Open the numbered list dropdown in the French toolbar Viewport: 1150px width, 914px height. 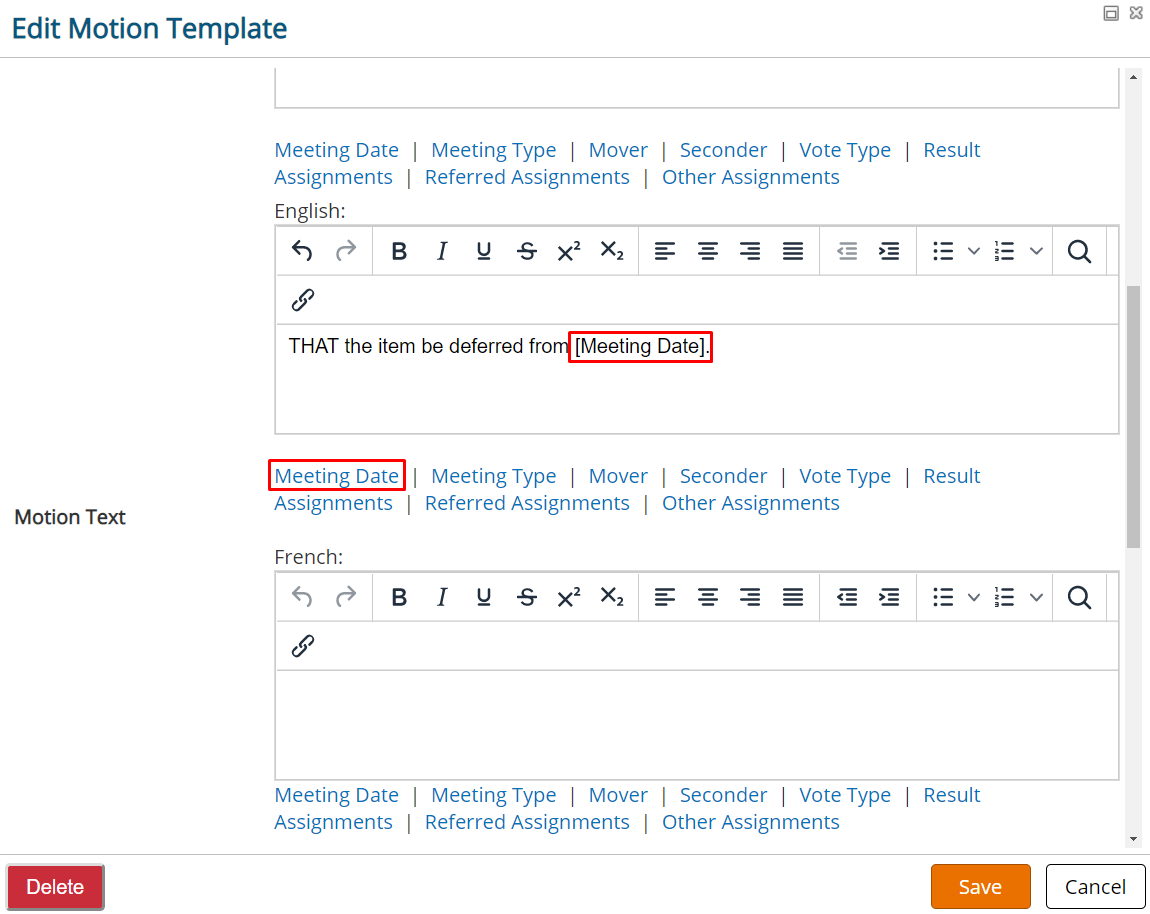click(x=1037, y=597)
